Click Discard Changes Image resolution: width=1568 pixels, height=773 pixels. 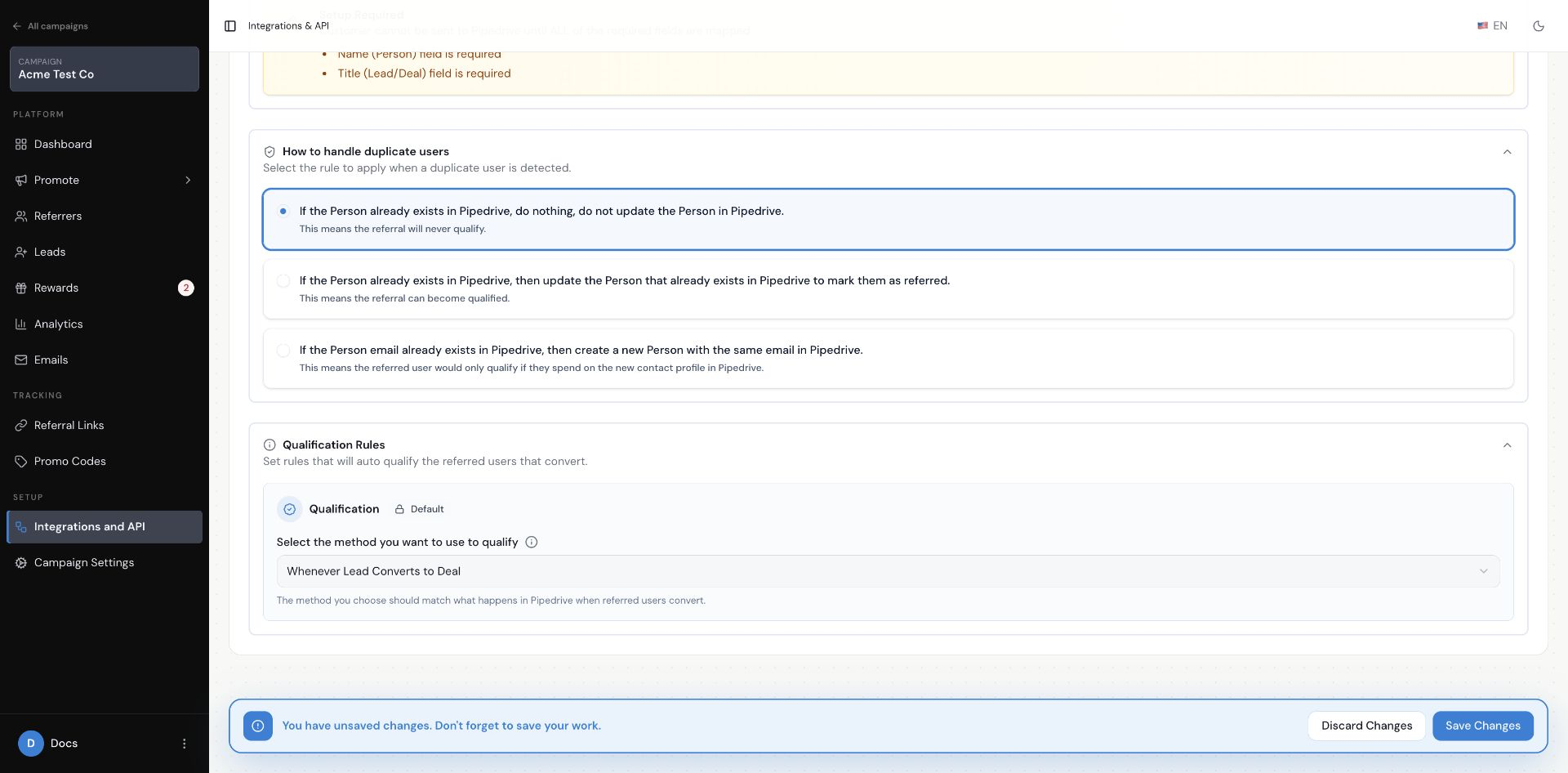[x=1366, y=726]
